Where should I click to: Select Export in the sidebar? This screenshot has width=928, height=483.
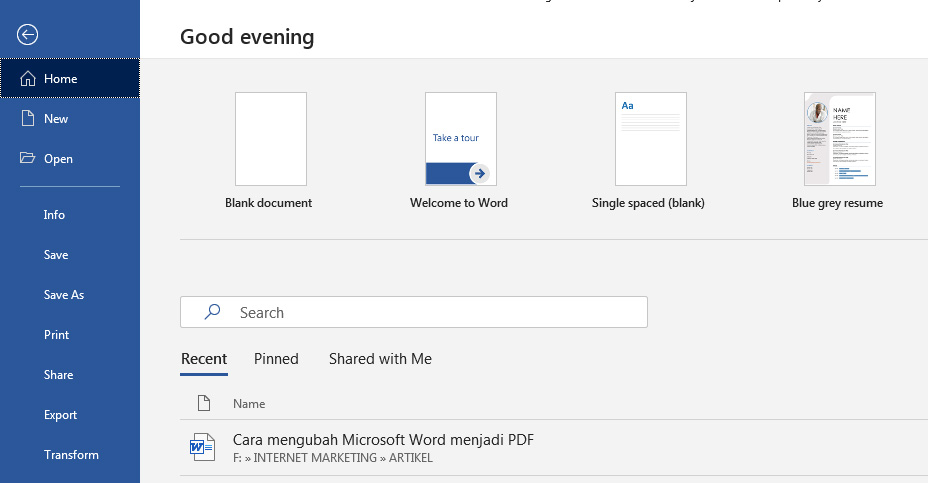[60, 415]
